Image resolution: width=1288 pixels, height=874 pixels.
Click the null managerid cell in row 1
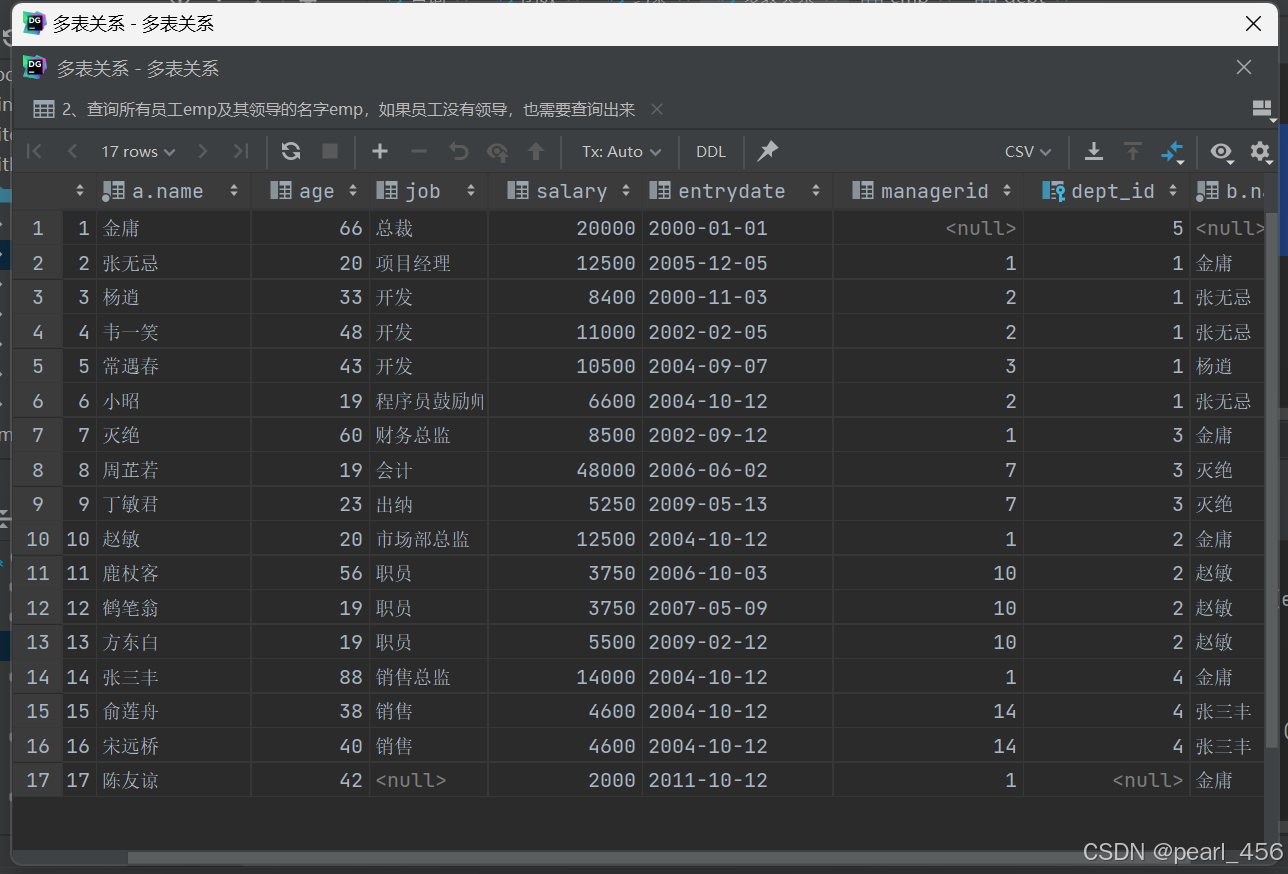coord(928,228)
